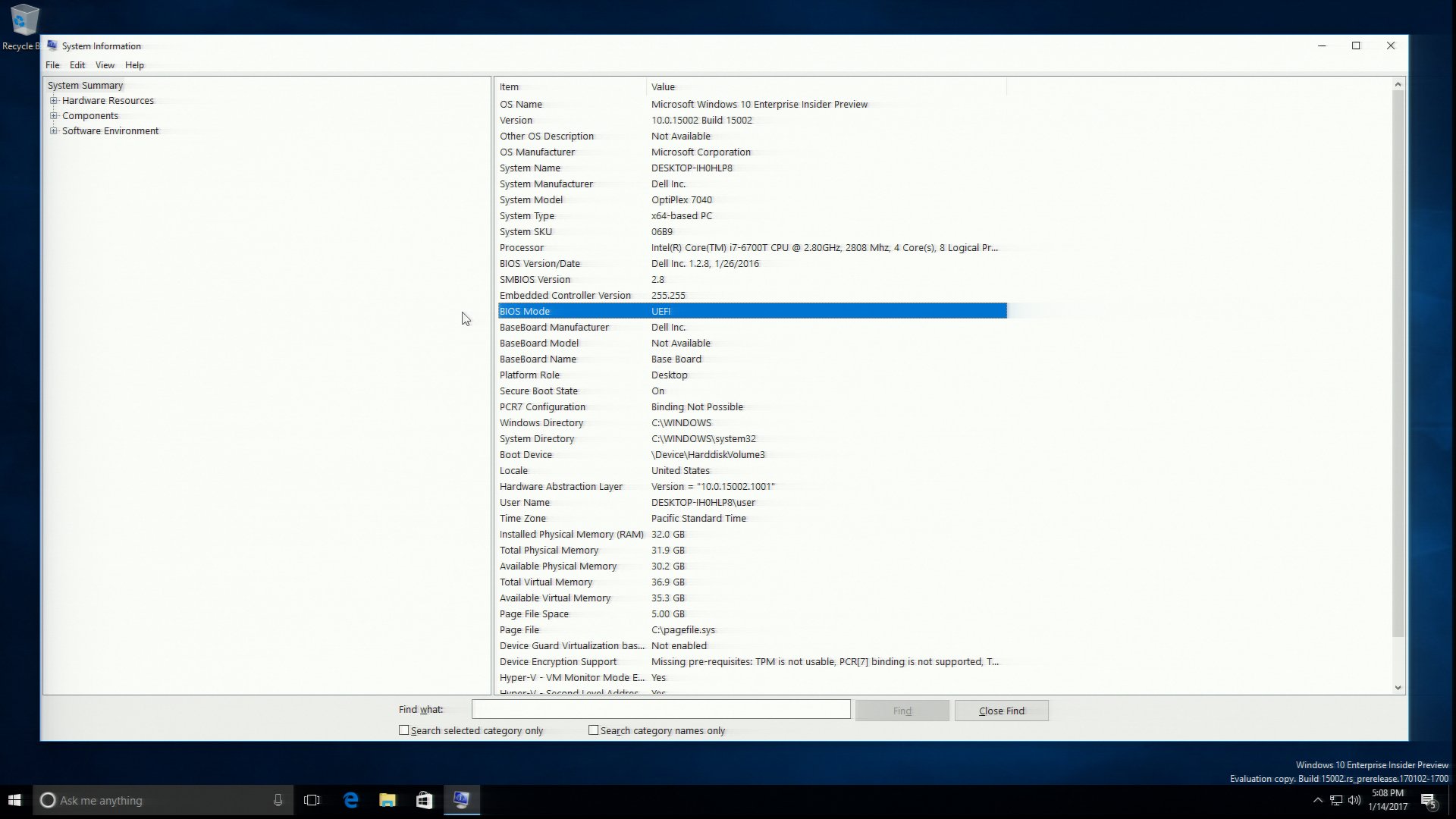Screen dimensions: 1456x819
Task: Click the Cortana microphone icon
Action: 278,800
